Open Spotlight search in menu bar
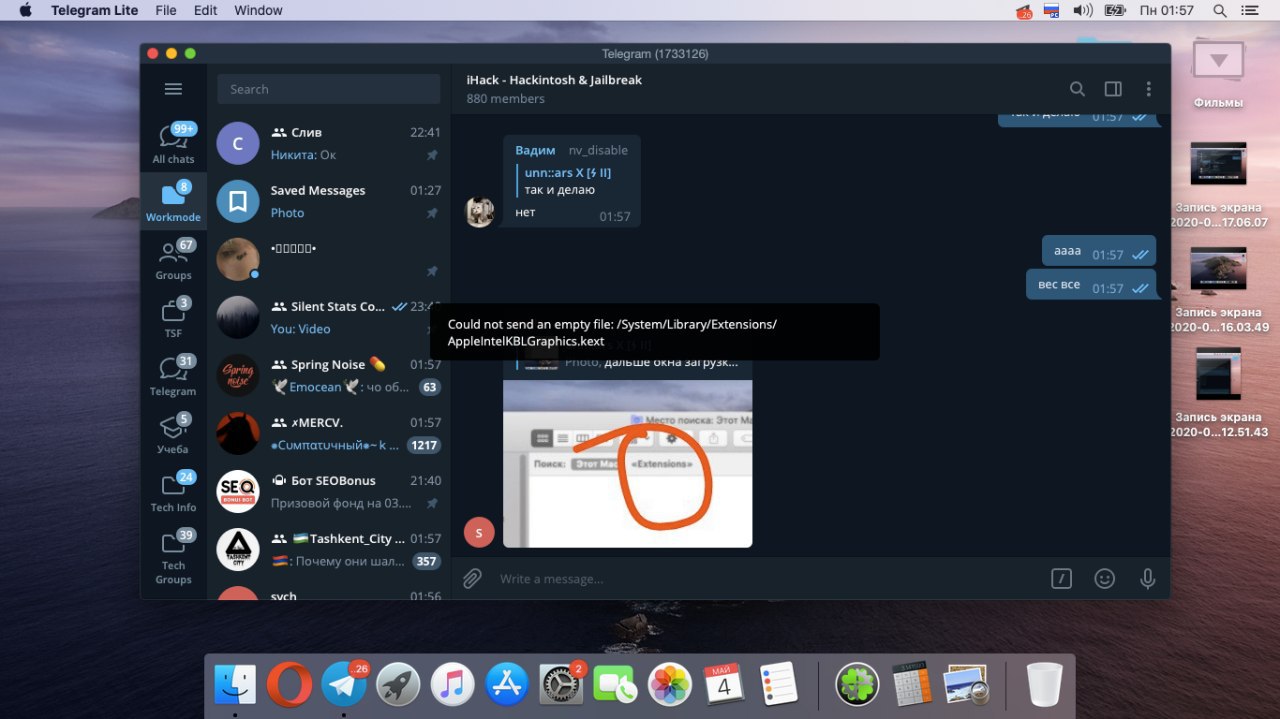 coord(1219,10)
